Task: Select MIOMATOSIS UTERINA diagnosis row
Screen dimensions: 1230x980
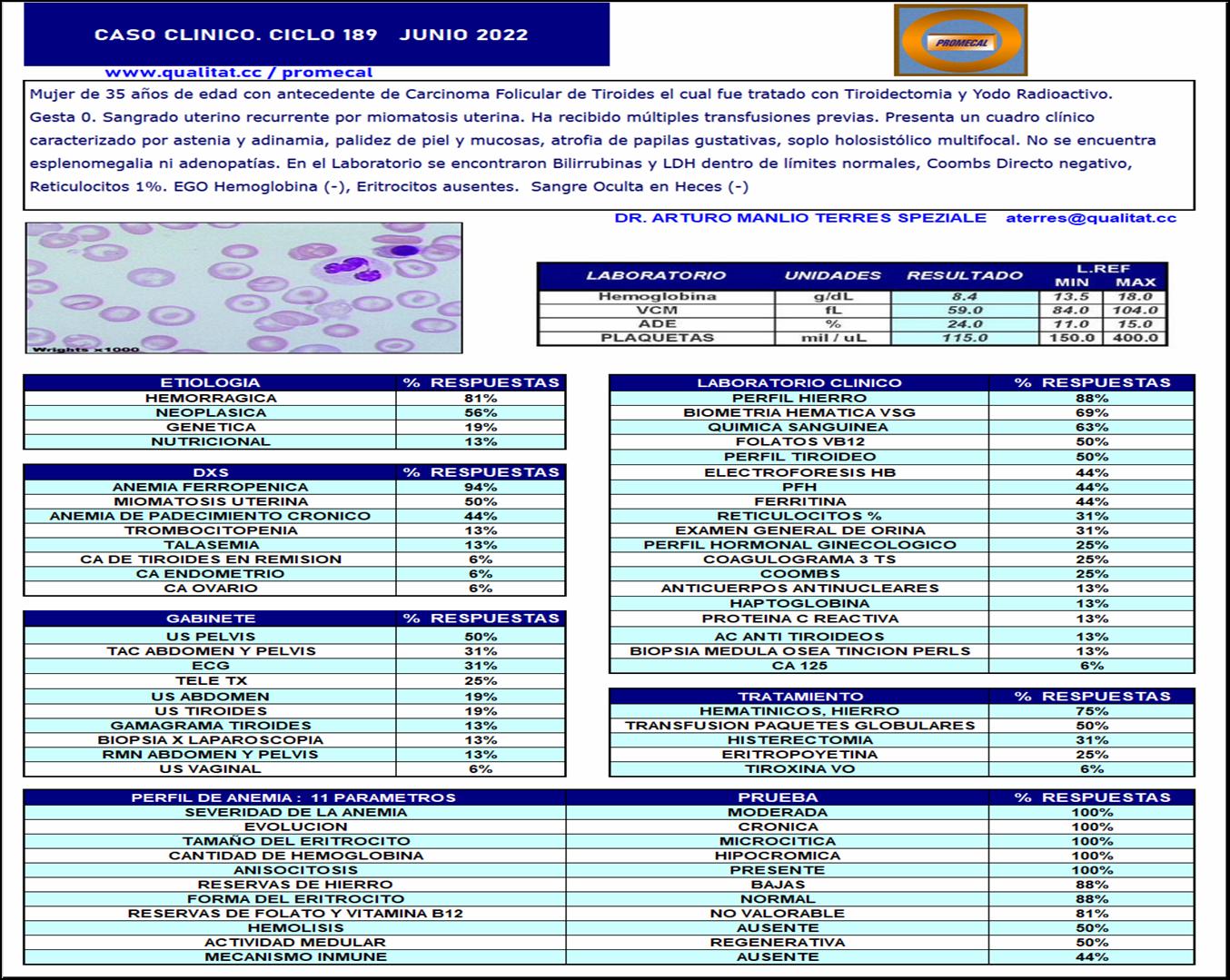Action: click(x=294, y=501)
